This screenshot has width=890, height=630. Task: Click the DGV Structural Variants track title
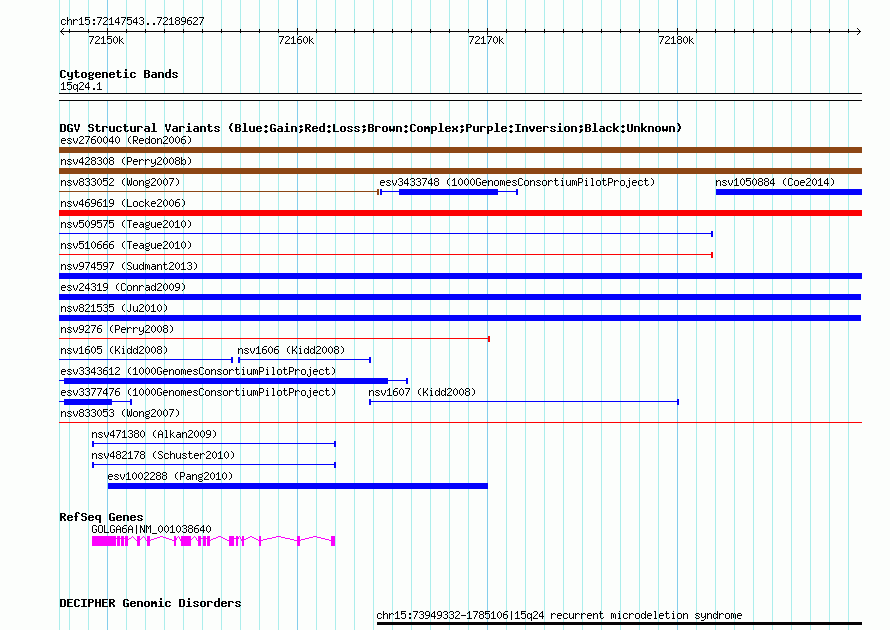371,128
